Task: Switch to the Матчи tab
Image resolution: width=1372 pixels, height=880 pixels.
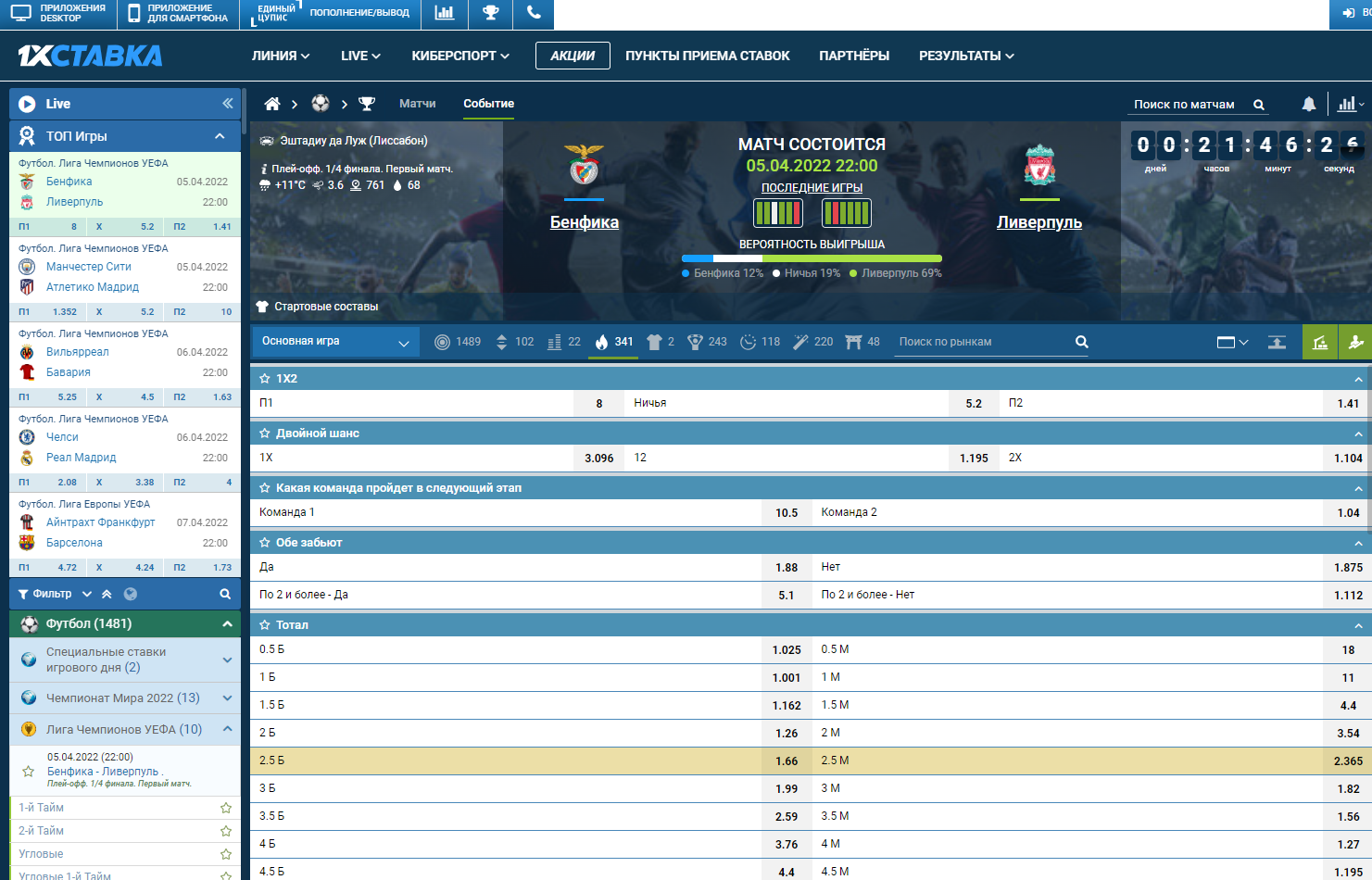Action: click(417, 104)
